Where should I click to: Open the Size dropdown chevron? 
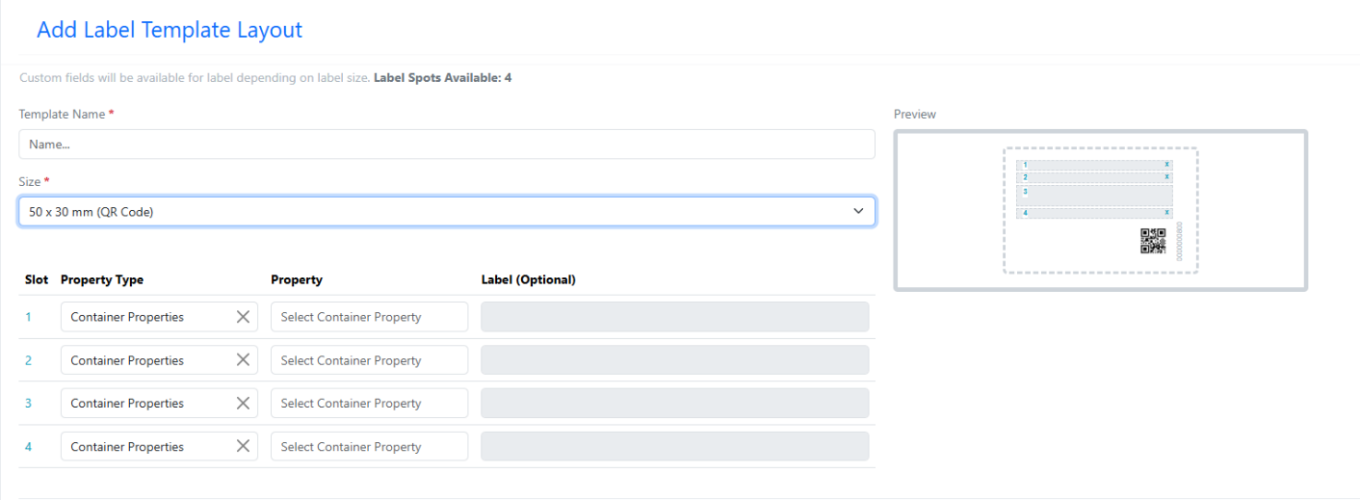[x=858, y=211]
